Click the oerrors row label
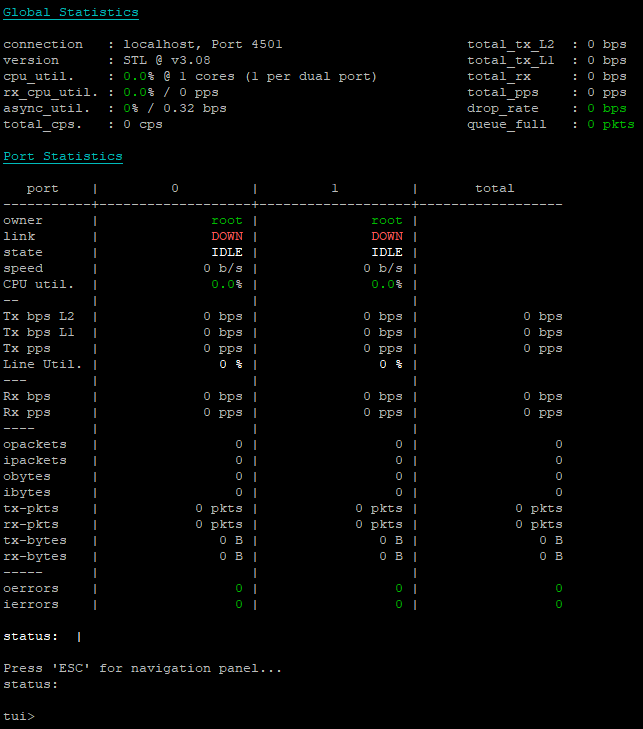The width and height of the screenshot is (643, 729). point(31,589)
